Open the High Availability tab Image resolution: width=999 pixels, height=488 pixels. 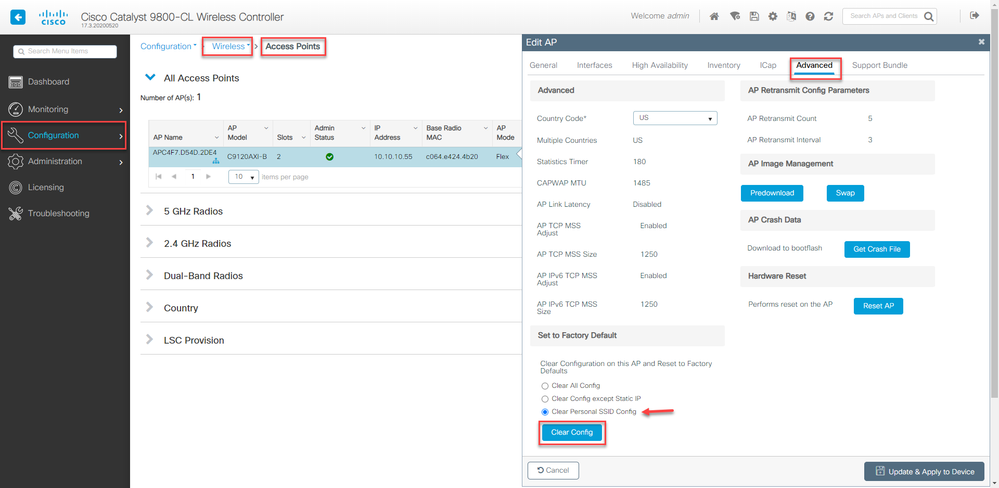[x=659, y=65]
